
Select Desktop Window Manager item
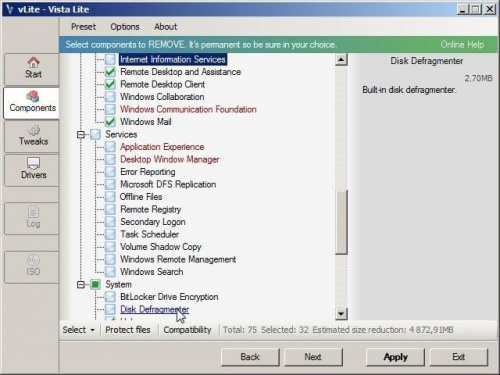(170, 159)
